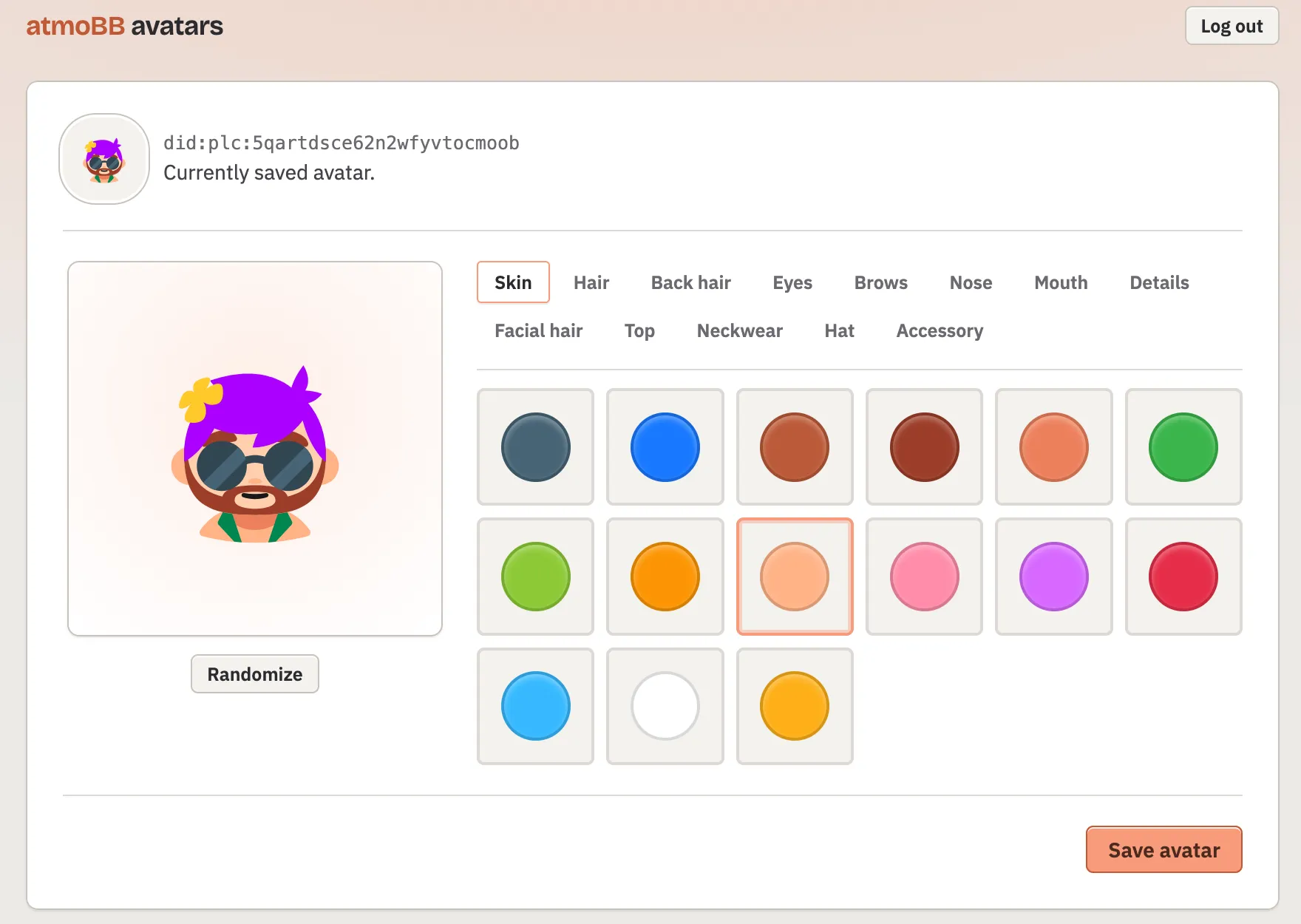Screen dimensions: 1301x924
Task: Choose the bright blue skin swatch
Action: [665, 447]
